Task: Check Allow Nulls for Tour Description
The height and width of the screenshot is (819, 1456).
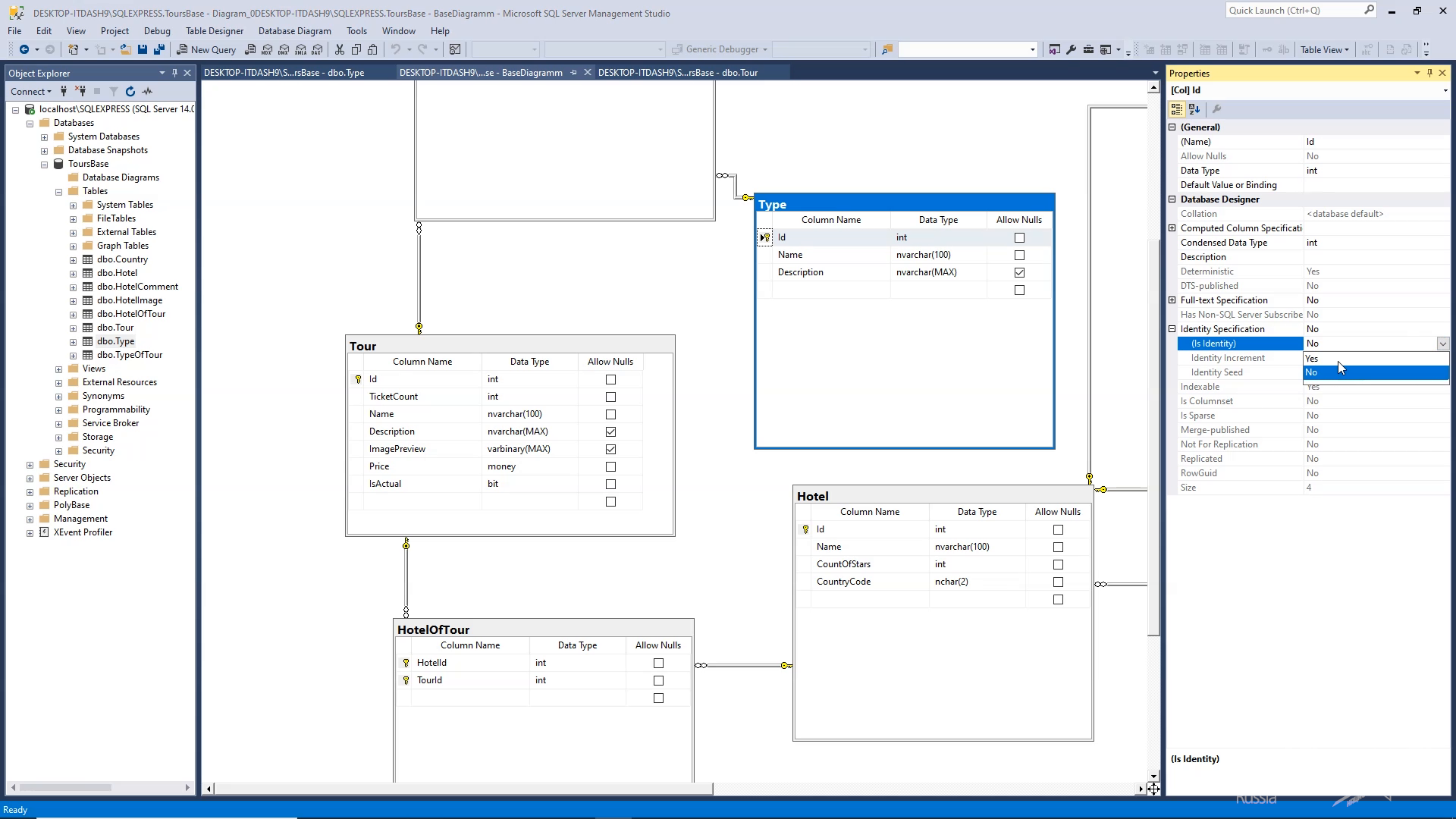Action: pyautogui.click(x=611, y=431)
